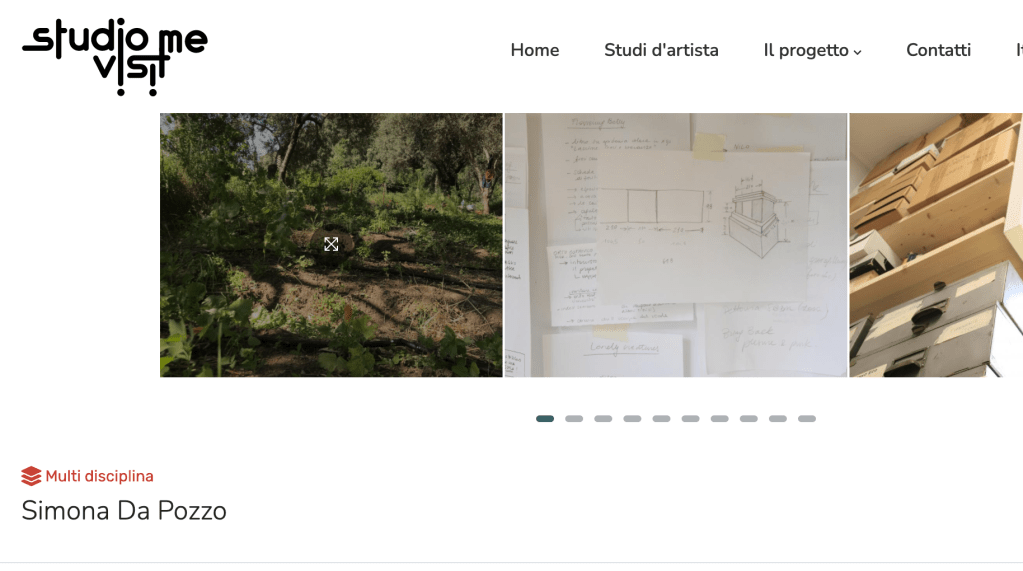Click the Multi disciplina layers icon
This screenshot has width=1023, height=571.
point(31,476)
